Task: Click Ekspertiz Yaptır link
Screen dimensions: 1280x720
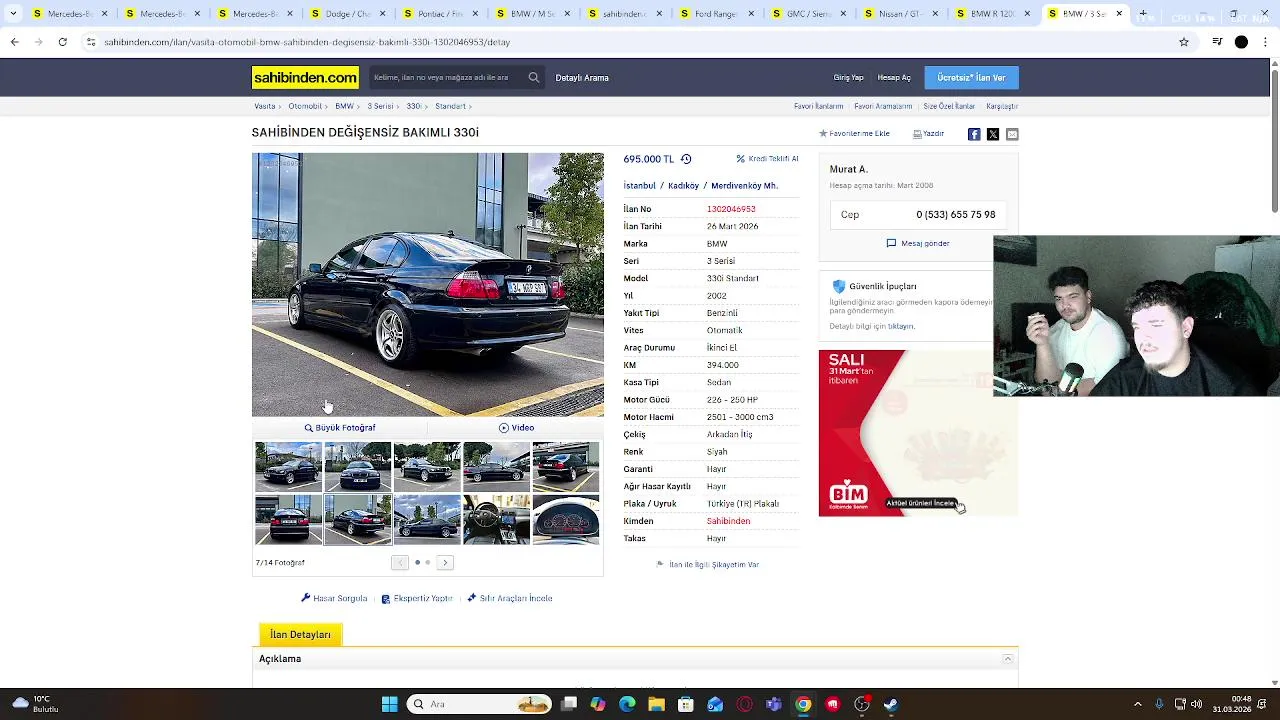Action: pyautogui.click(x=417, y=598)
